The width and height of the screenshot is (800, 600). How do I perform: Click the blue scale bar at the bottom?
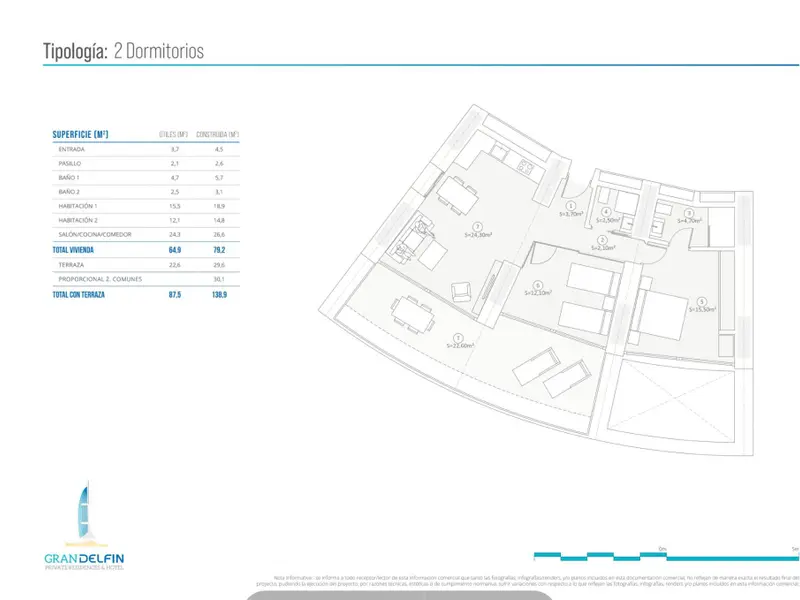click(666, 556)
